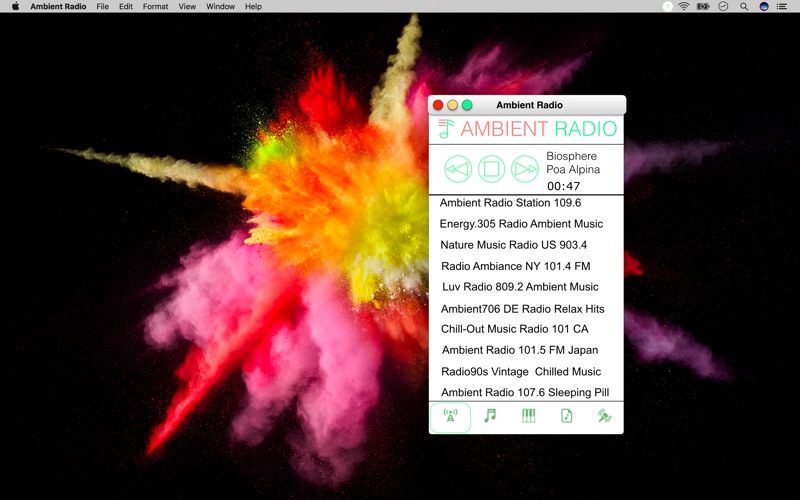Open Notification Center list icon
Image resolution: width=800 pixels, height=500 pixels.
(x=782, y=6)
